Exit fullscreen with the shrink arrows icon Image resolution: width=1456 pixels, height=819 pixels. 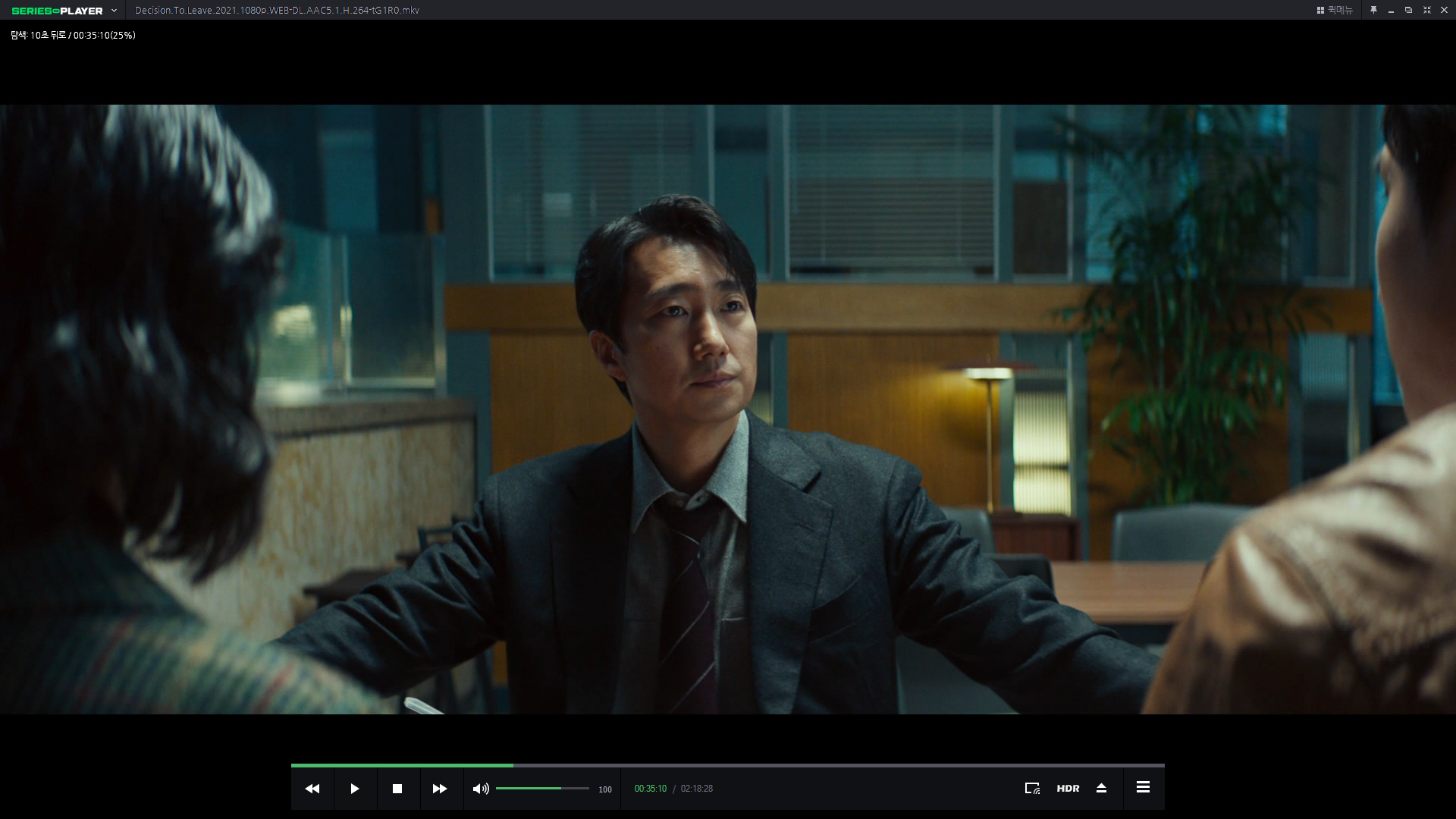pos(1426,10)
